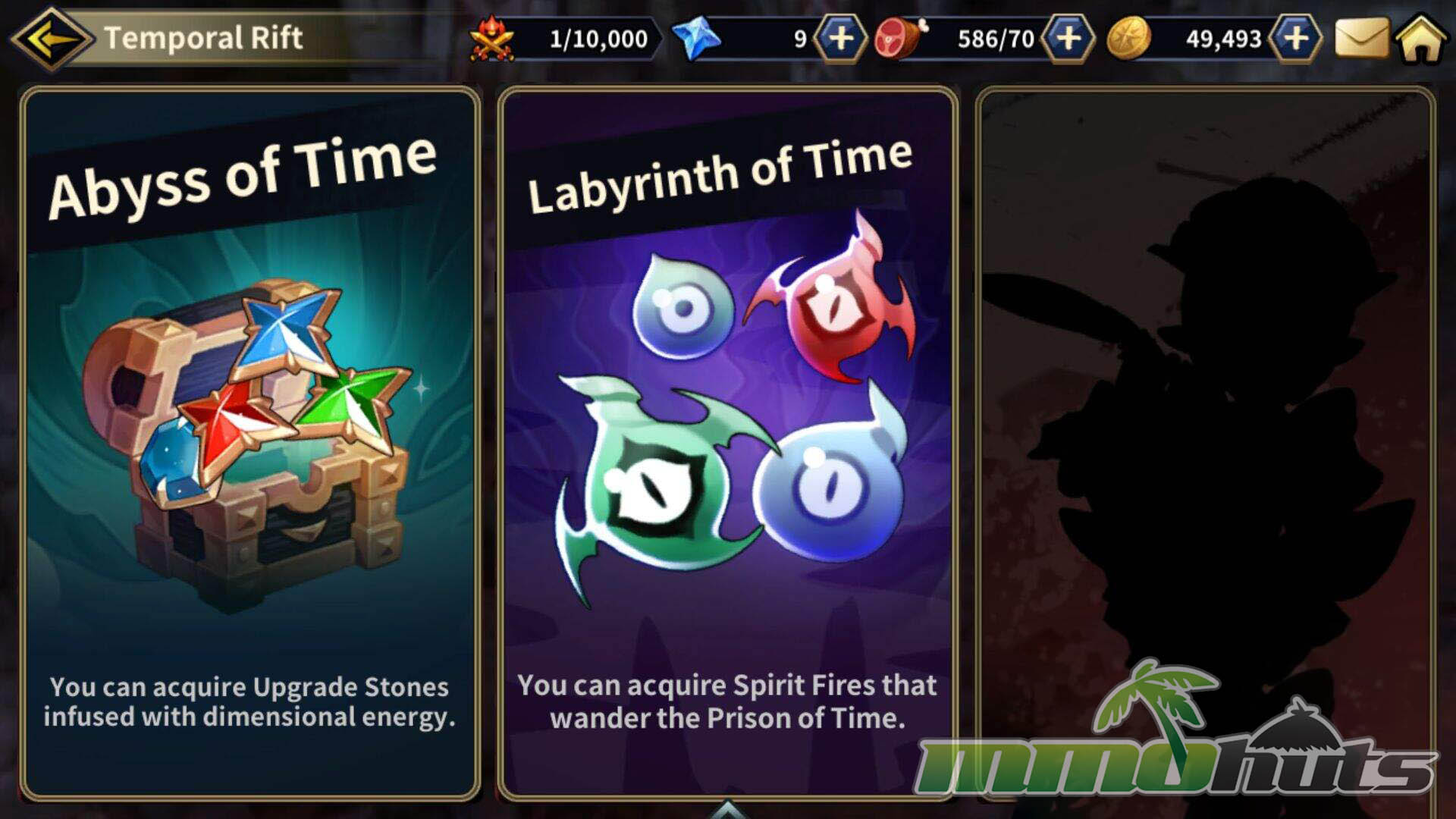This screenshot has height=819, width=1456.
Task: Tap the meat stamina icon
Action: 900,38
